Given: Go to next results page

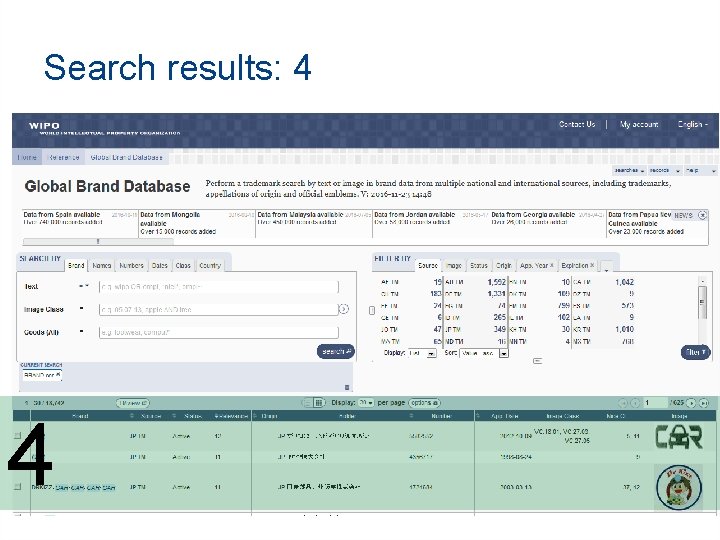Looking at the screenshot, I should [691, 403].
